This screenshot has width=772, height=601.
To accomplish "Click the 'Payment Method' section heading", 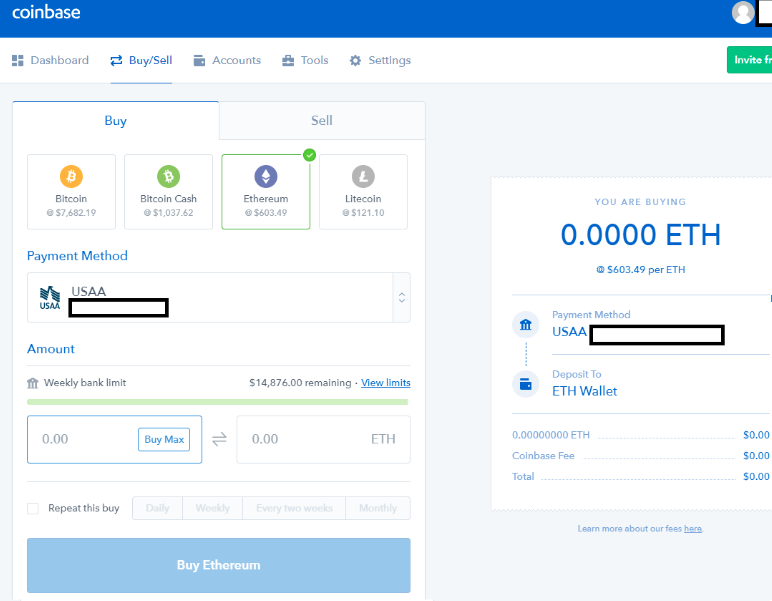I will pos(77,256).
